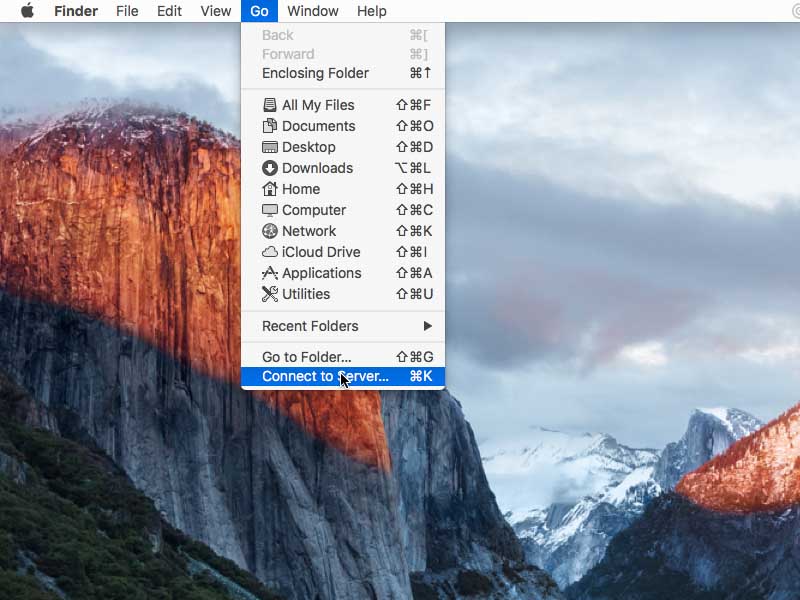The width and height of the screenshot is (800, 600).
Task: Select the Downloads label
Action: (x=317, y=168)
